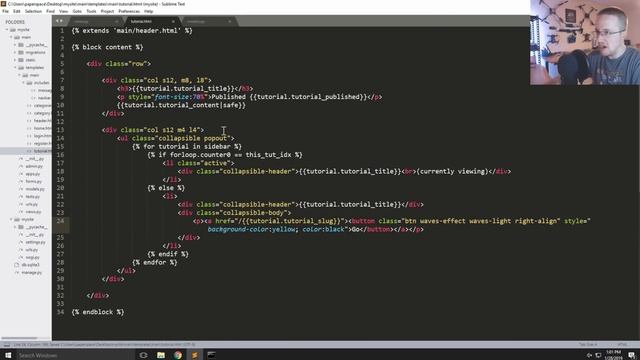Select the templates folder icon
The height and width of the screenshot is (360, 640).
(x=21, y=68)
